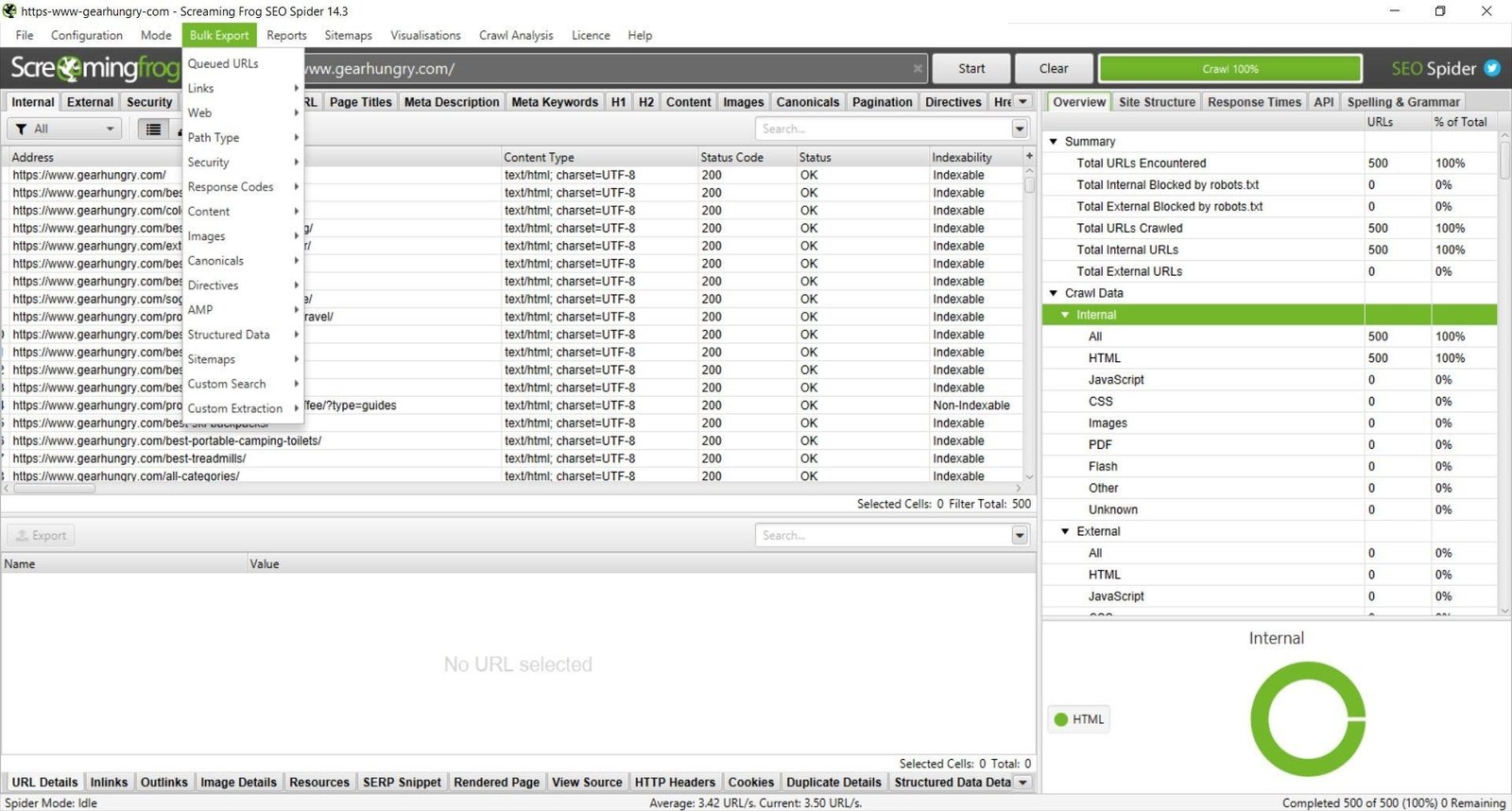Click the Clear button
This screenshot has width=1512, height=811.
pos(1054,68)
